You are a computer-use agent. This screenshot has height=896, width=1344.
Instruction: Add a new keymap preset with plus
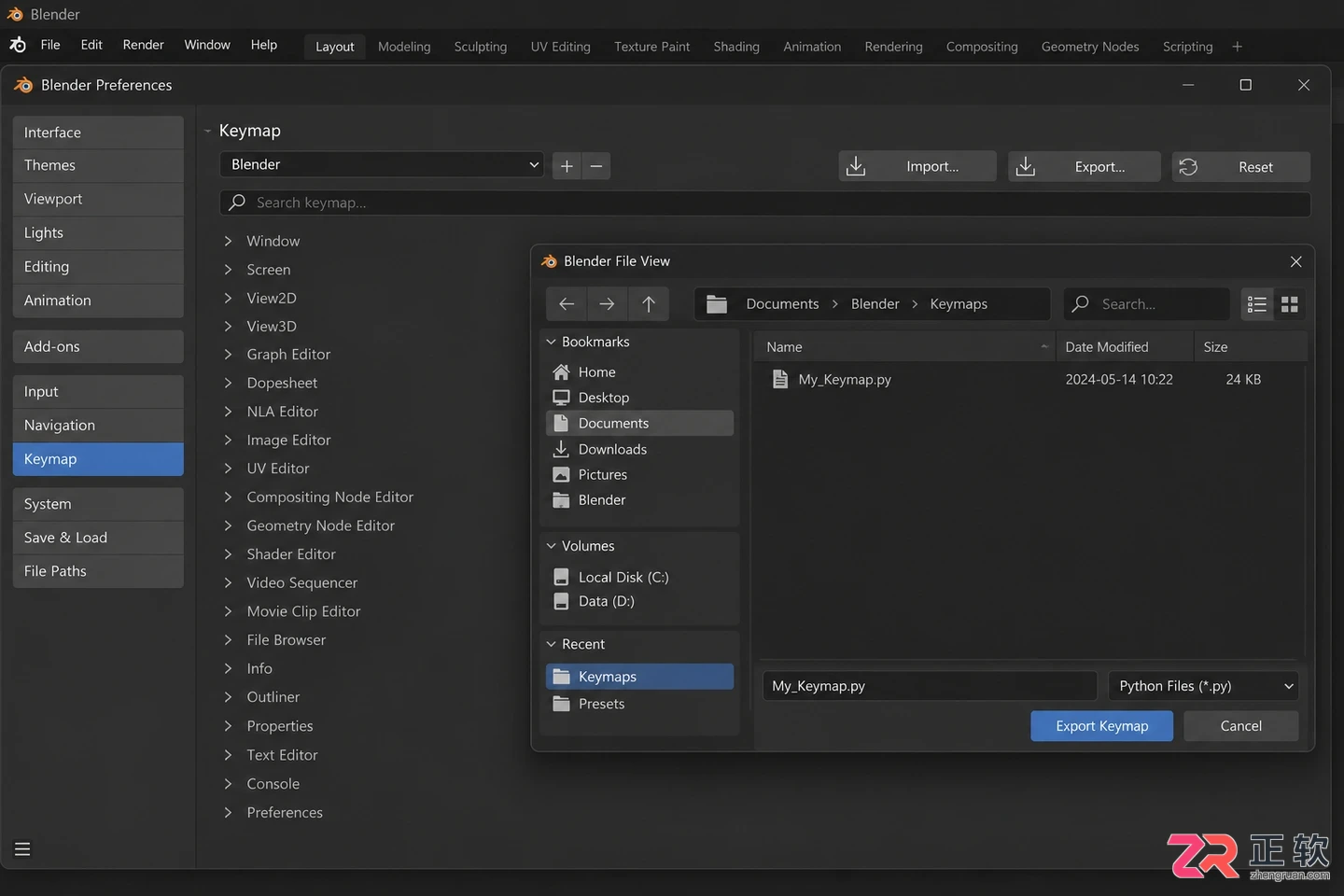pos(567,166)
